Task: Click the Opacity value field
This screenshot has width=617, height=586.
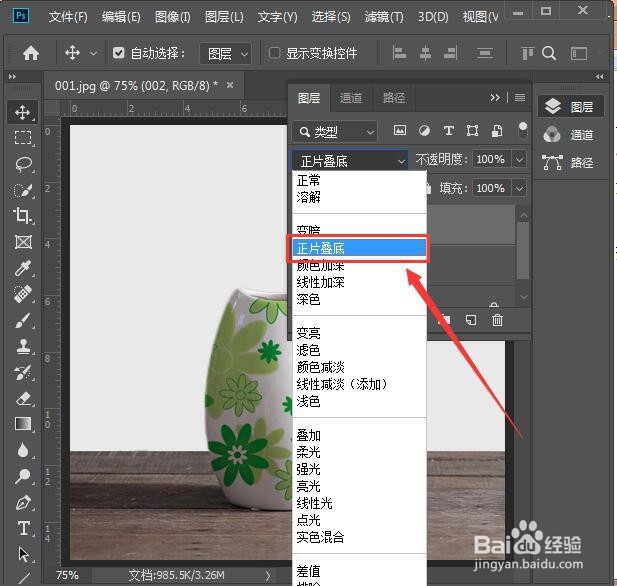Action: (491, 160)
